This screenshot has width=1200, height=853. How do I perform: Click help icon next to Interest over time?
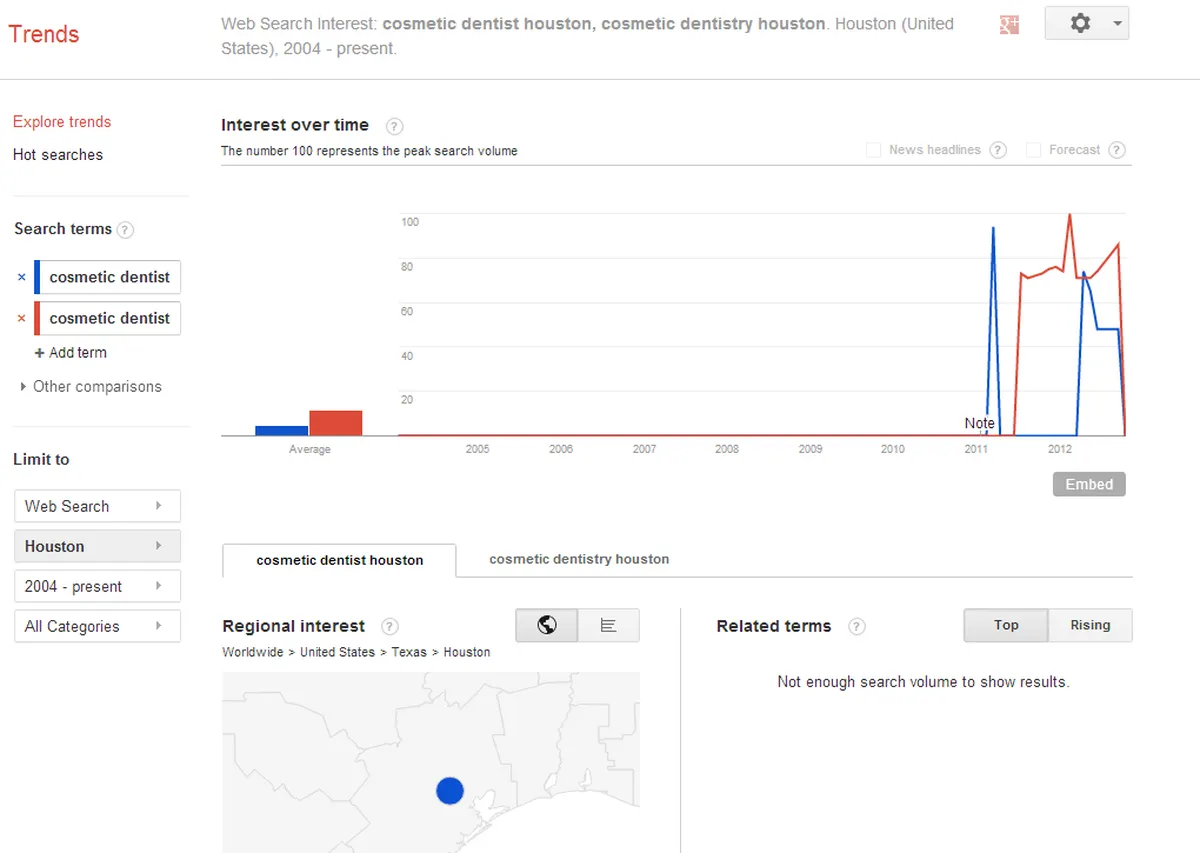394,126
